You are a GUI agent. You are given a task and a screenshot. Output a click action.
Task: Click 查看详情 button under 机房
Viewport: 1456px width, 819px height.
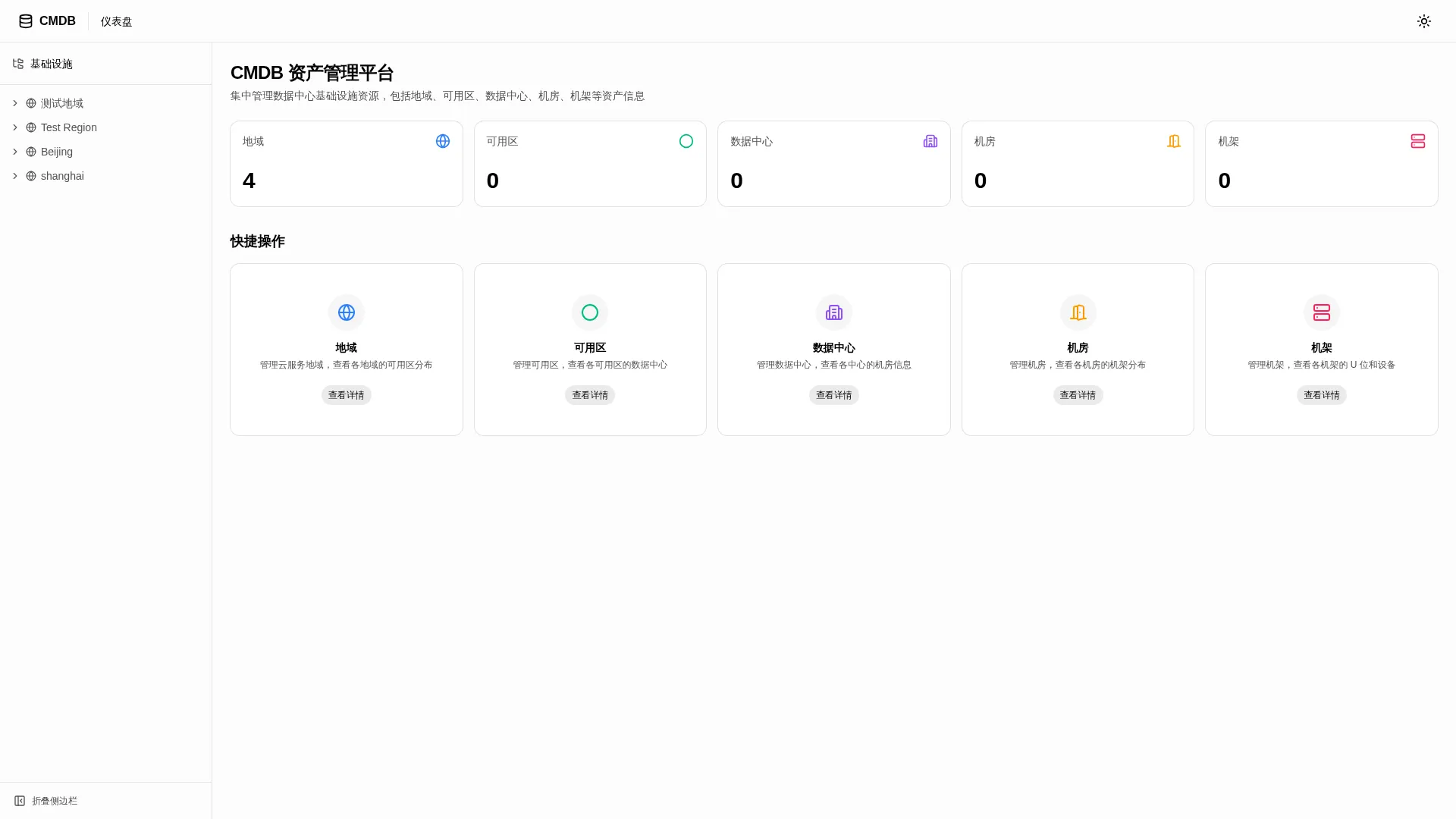click(x=1078, y=395)
